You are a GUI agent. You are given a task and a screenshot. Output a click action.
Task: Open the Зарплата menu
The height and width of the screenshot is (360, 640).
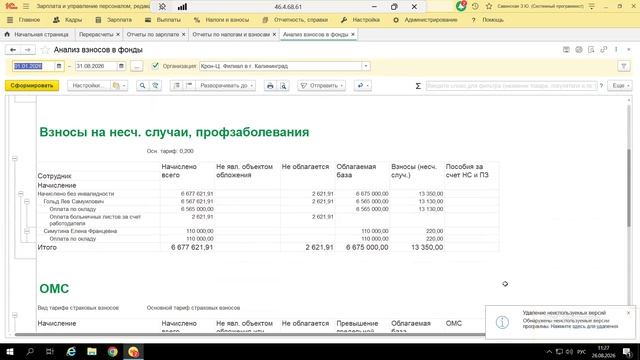[113, 20]
